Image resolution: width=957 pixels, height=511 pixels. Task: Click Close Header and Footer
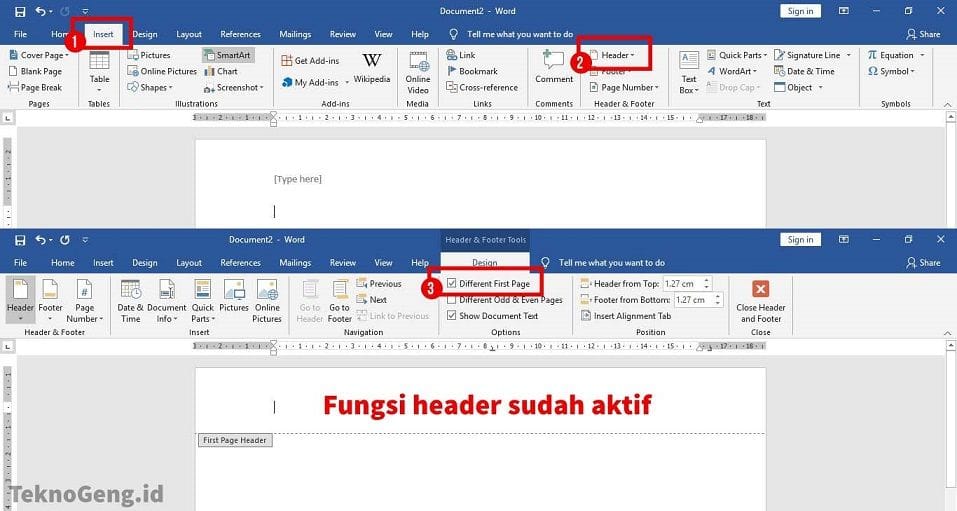[760, 301]
